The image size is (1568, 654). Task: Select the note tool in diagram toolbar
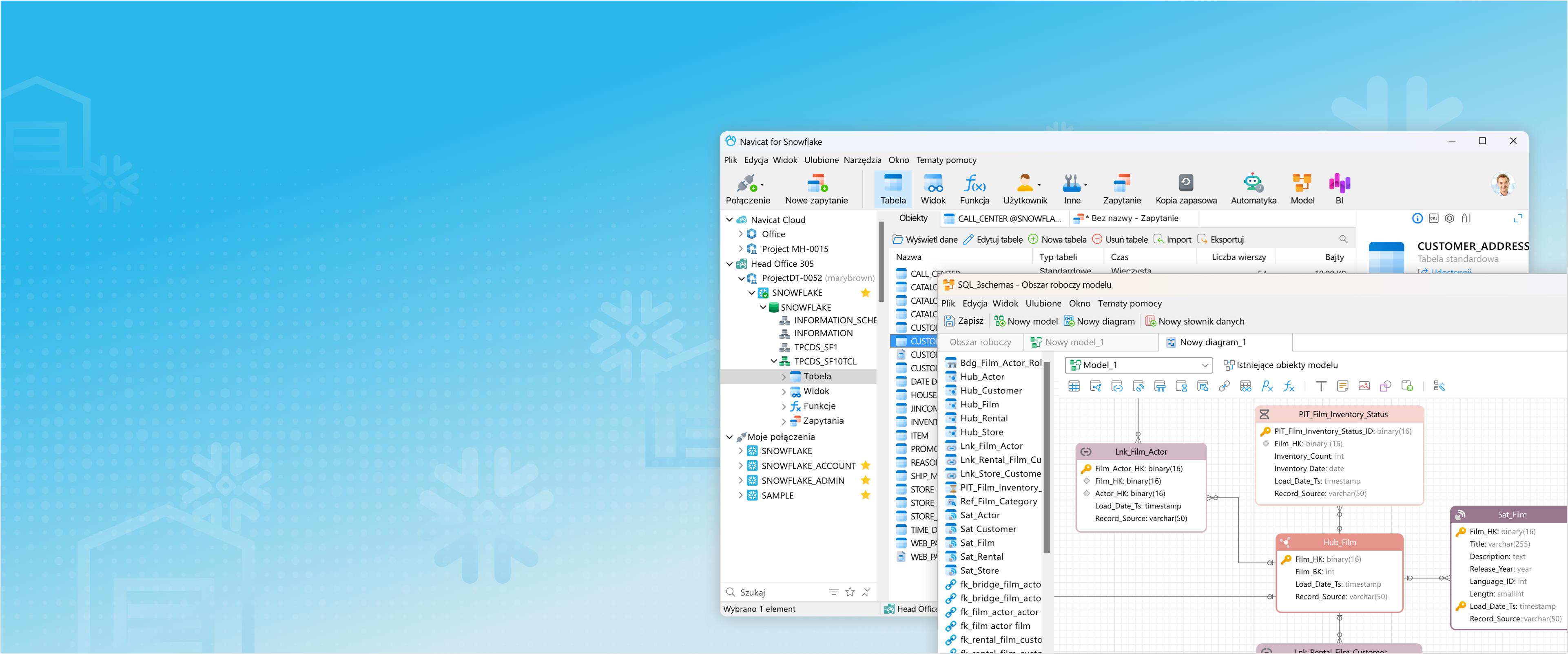(1342, 386)
